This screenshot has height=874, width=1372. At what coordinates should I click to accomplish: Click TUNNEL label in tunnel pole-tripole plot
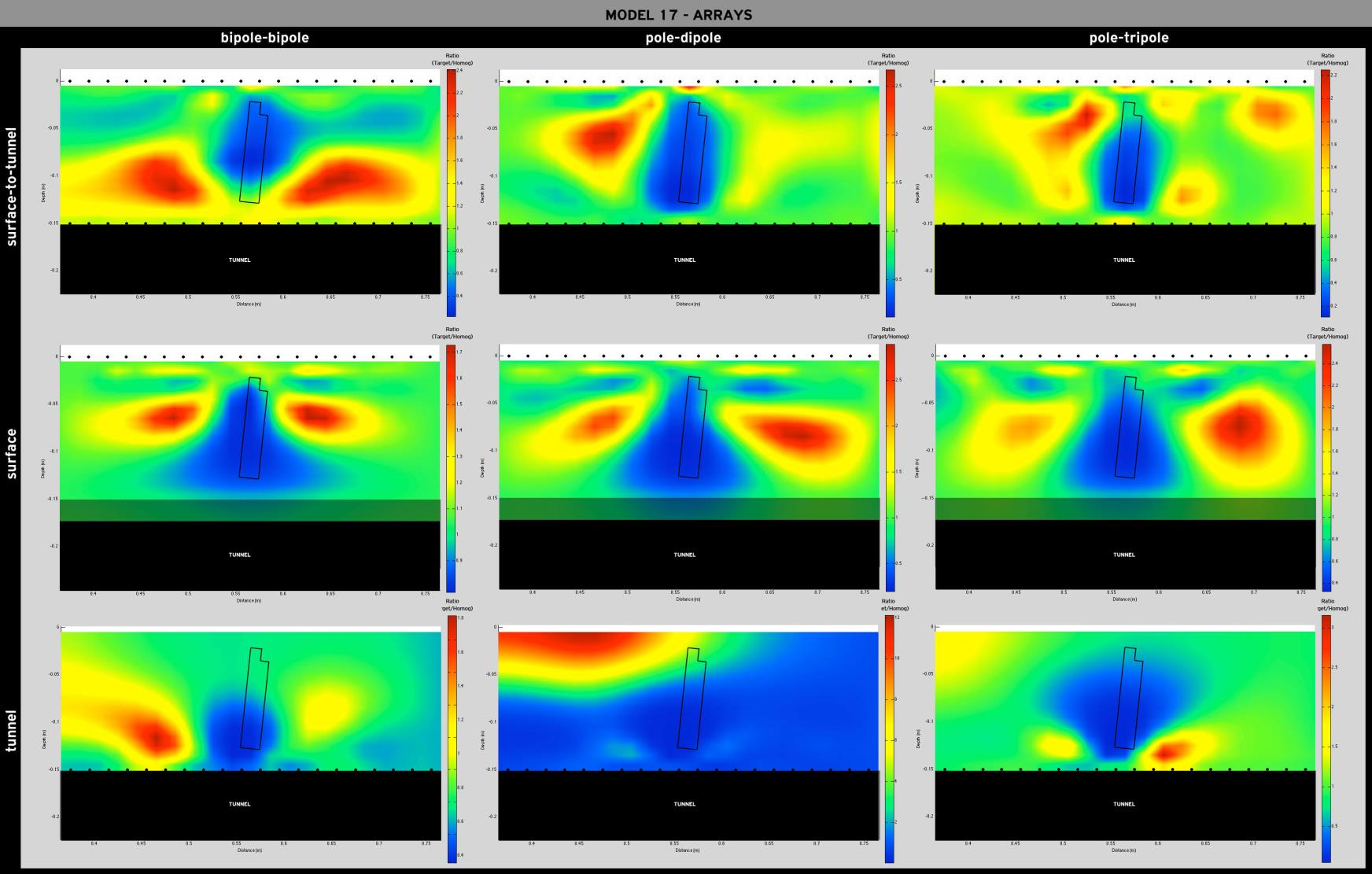[1124, 804]
